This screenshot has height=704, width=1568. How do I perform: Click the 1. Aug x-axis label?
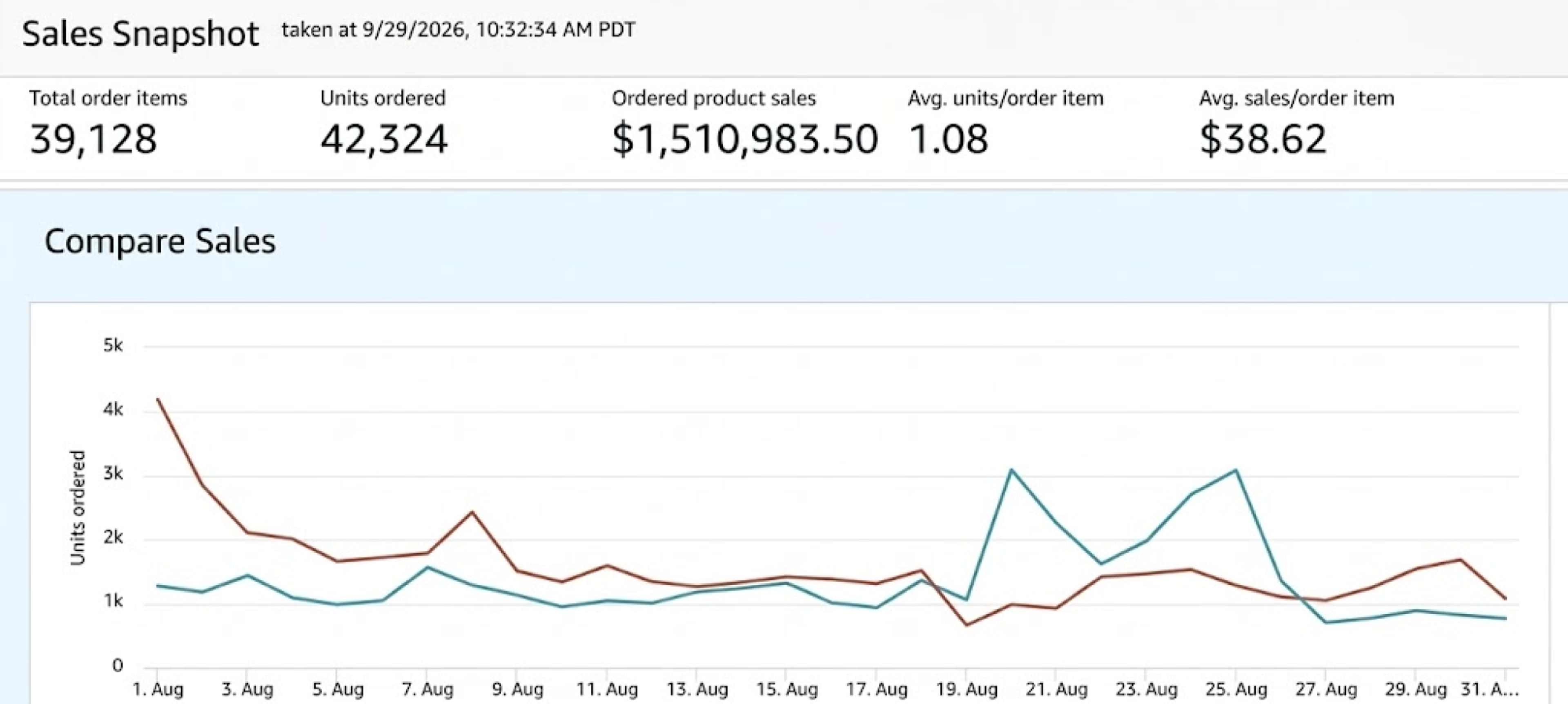tap(158, 690)
